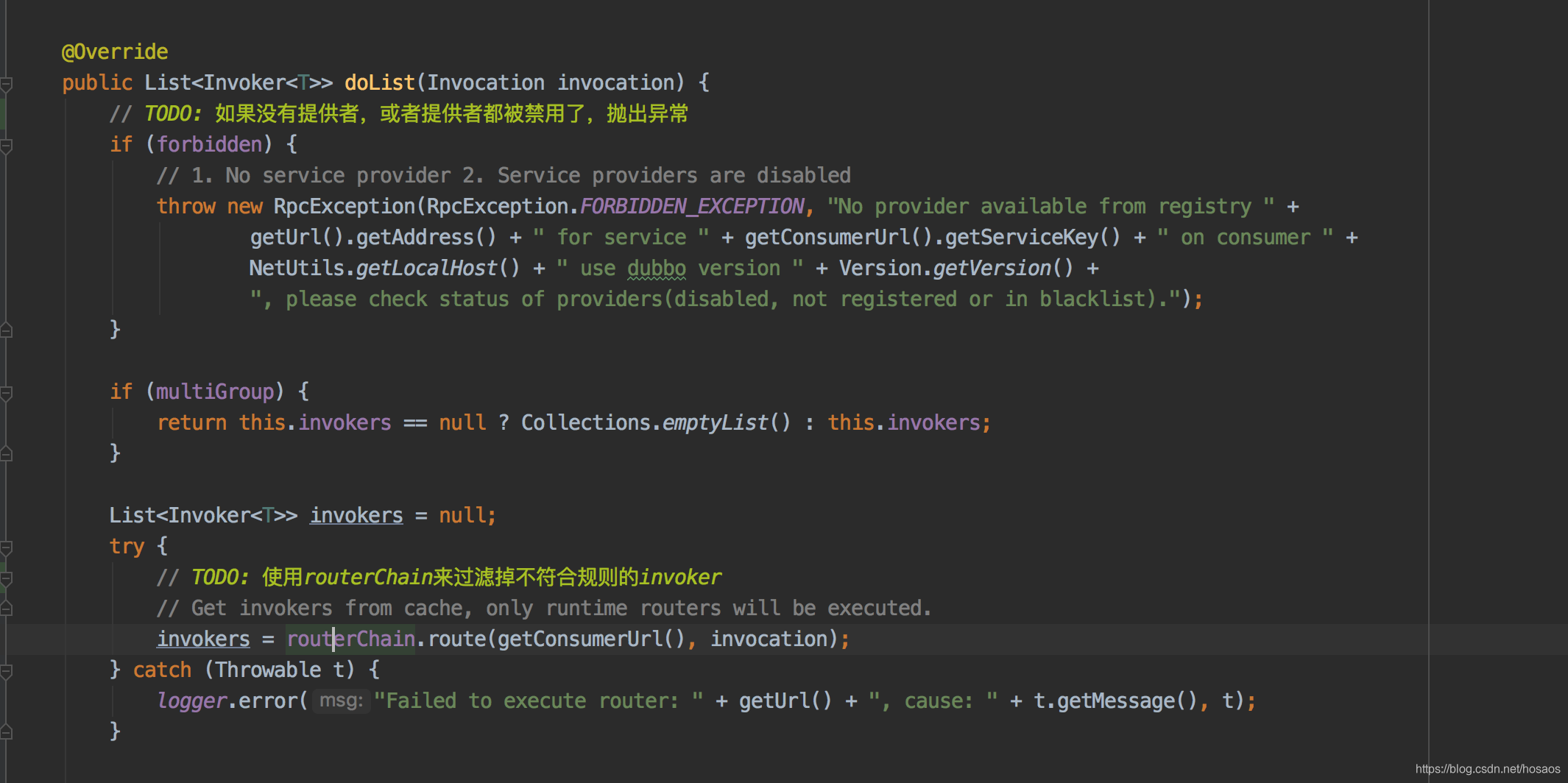
Task: Click the 'please check status of providers' string
Action: (716, 299)
